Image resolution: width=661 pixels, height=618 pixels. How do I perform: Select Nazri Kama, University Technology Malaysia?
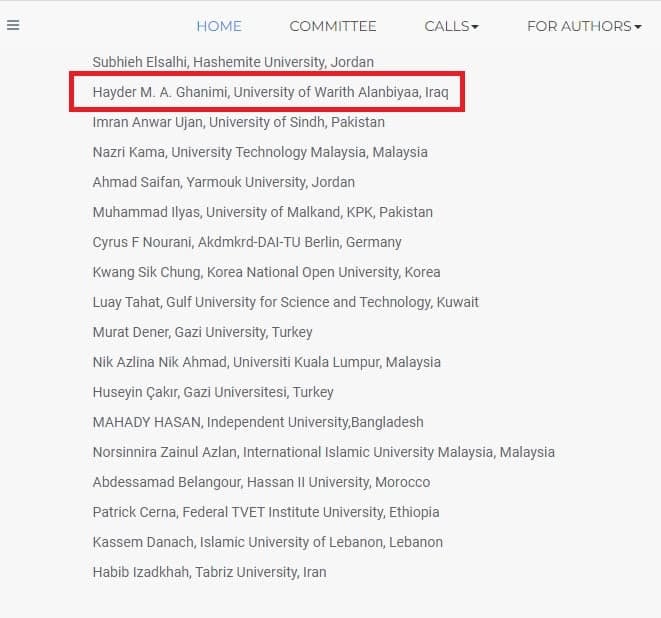[x=259, y=152]
